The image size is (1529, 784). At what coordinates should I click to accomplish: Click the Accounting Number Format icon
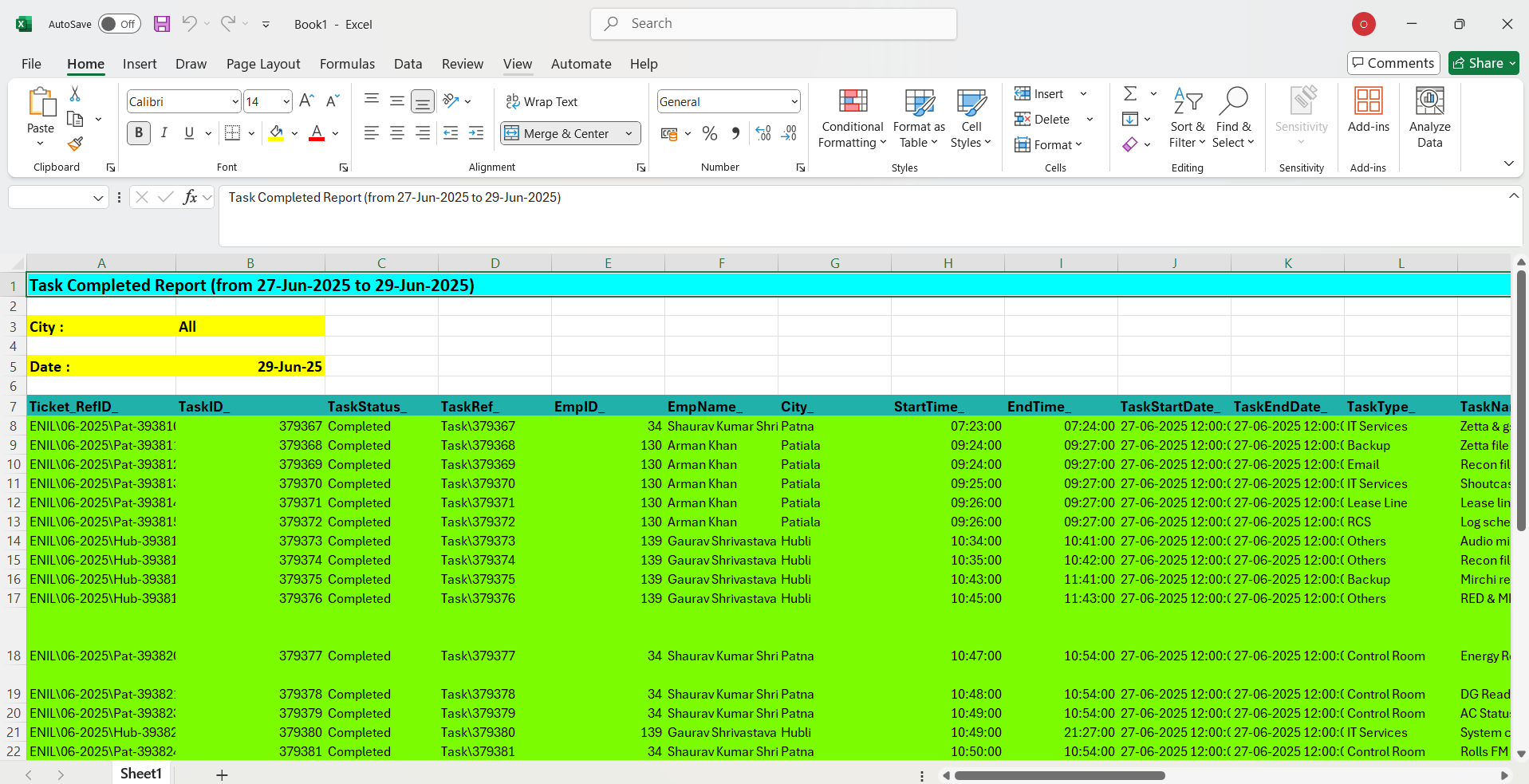669,133
